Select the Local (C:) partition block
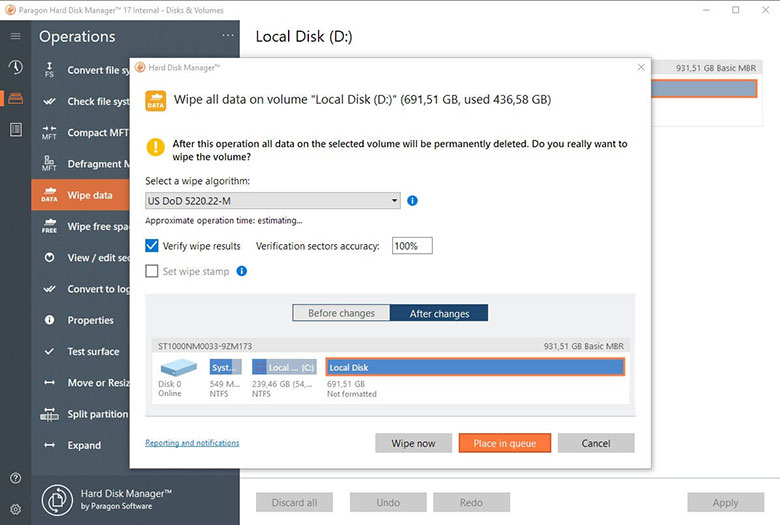 (284, 367)
